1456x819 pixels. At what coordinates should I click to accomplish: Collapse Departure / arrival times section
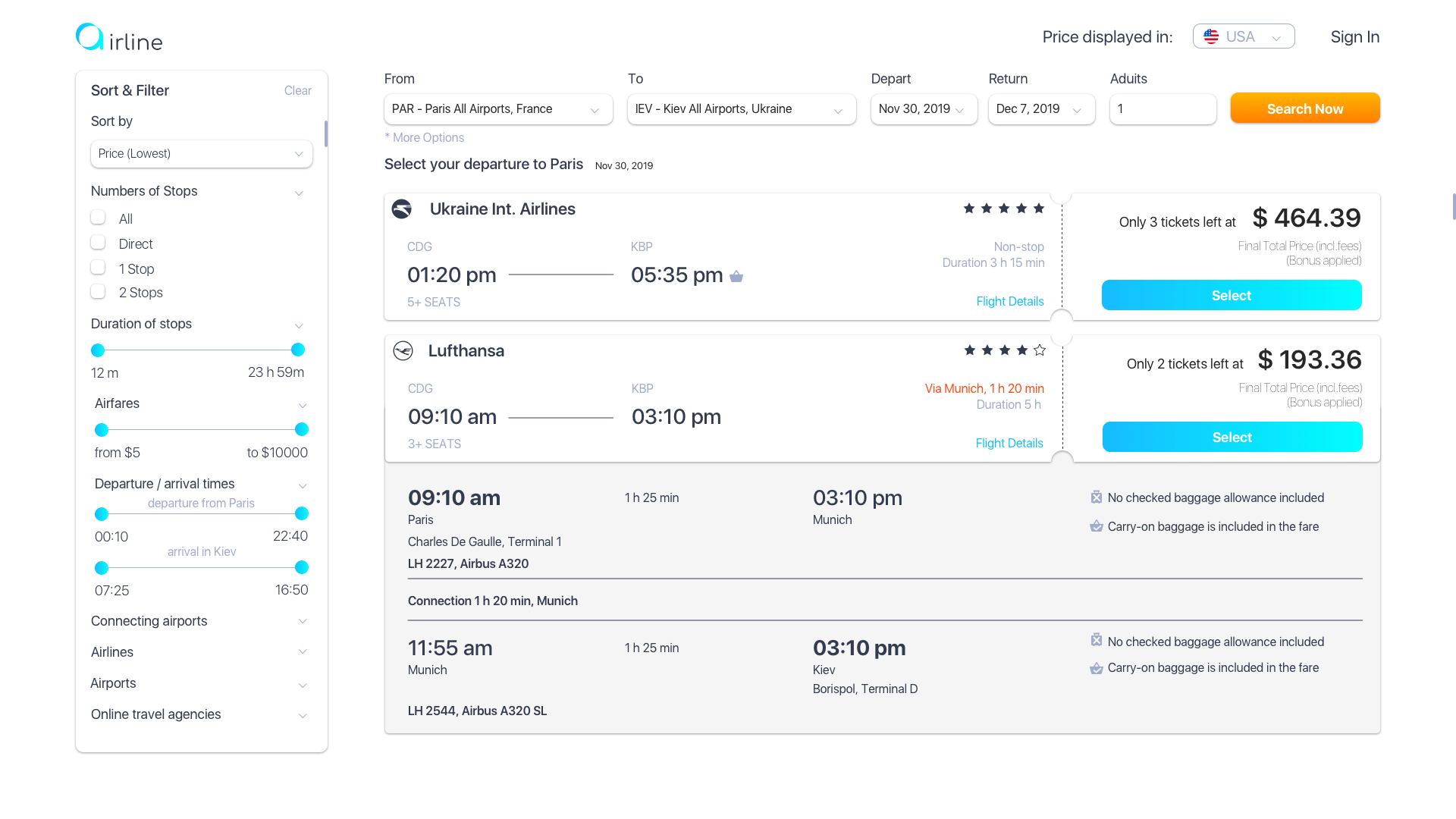(303, 485)
